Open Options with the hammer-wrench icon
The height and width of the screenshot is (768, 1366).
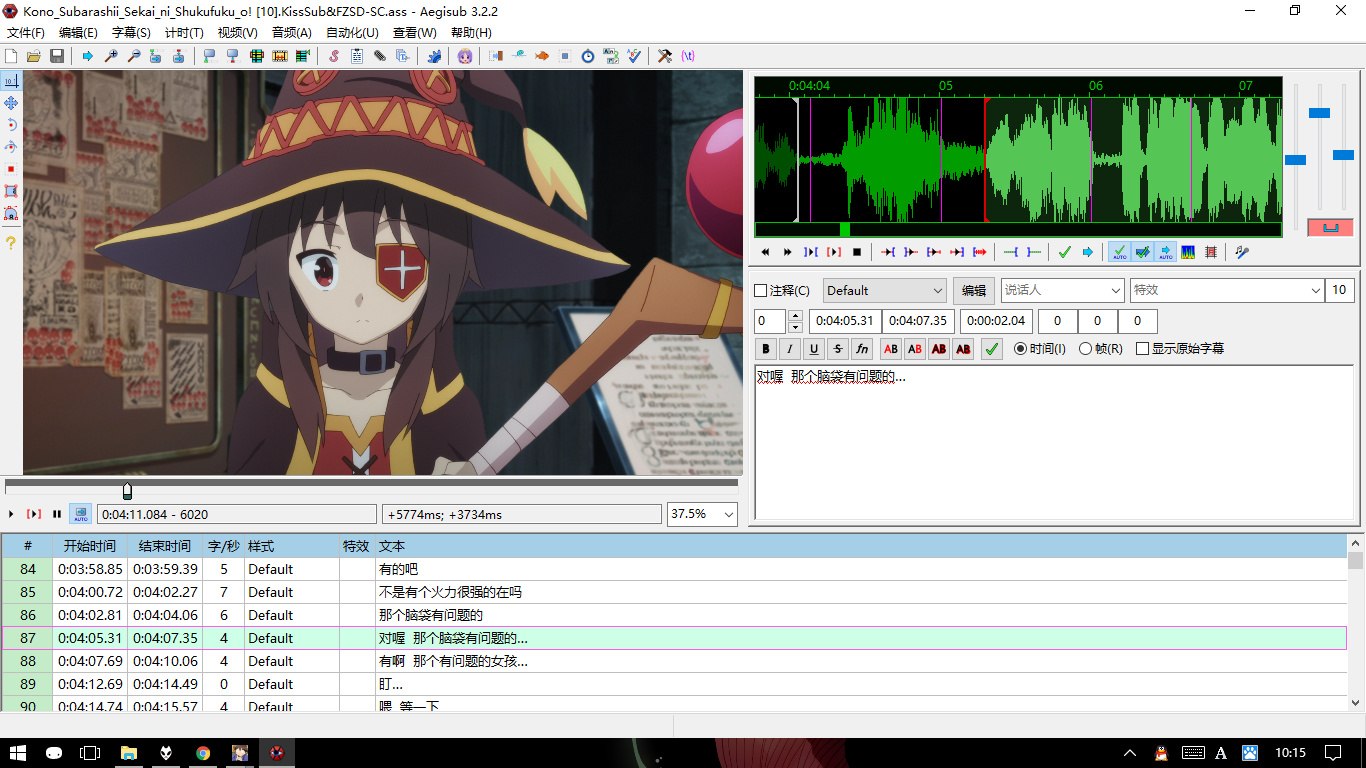point(665,56)
